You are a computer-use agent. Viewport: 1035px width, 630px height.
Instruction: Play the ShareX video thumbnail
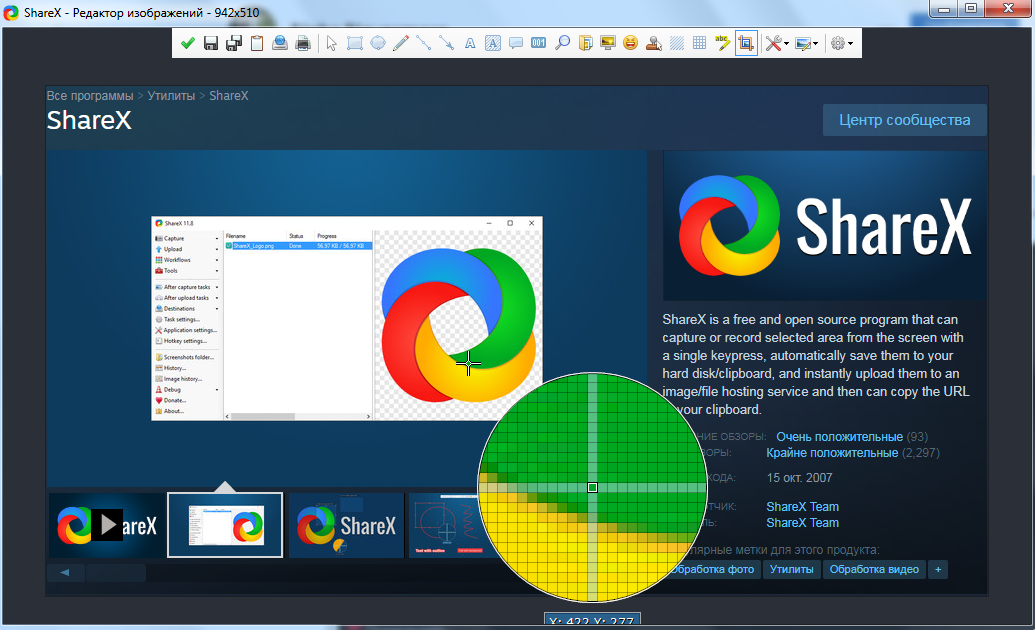point(107,525)
